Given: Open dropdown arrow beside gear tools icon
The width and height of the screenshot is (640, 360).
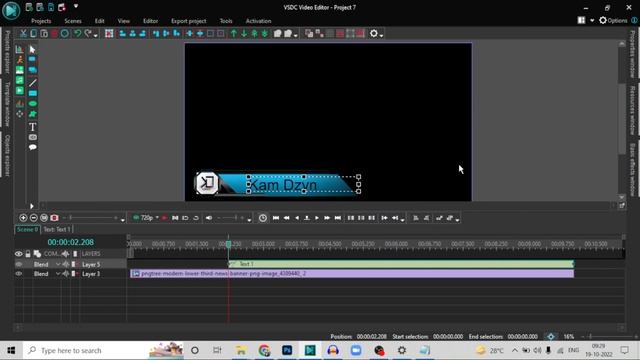Looking at the screenshot, I should 381,36.
